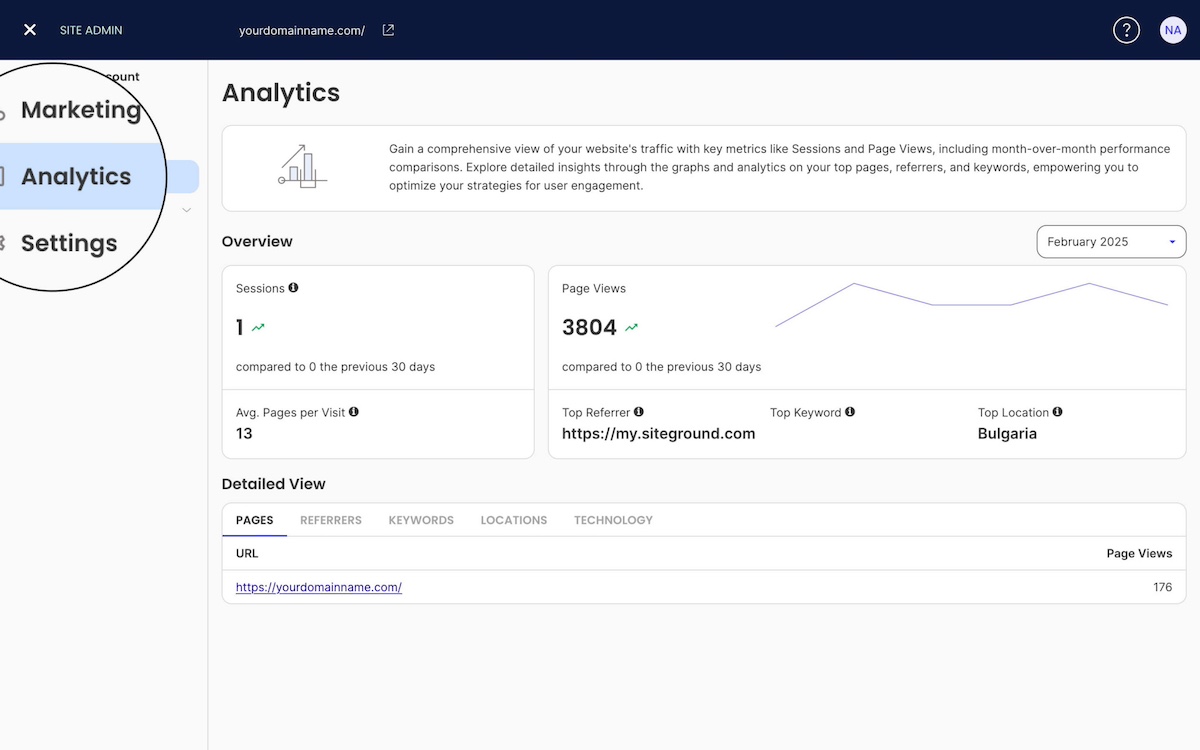Click yourdomainname.com/ in the top navigation
Screen dimensions: 1200x750
coord(301,30)
